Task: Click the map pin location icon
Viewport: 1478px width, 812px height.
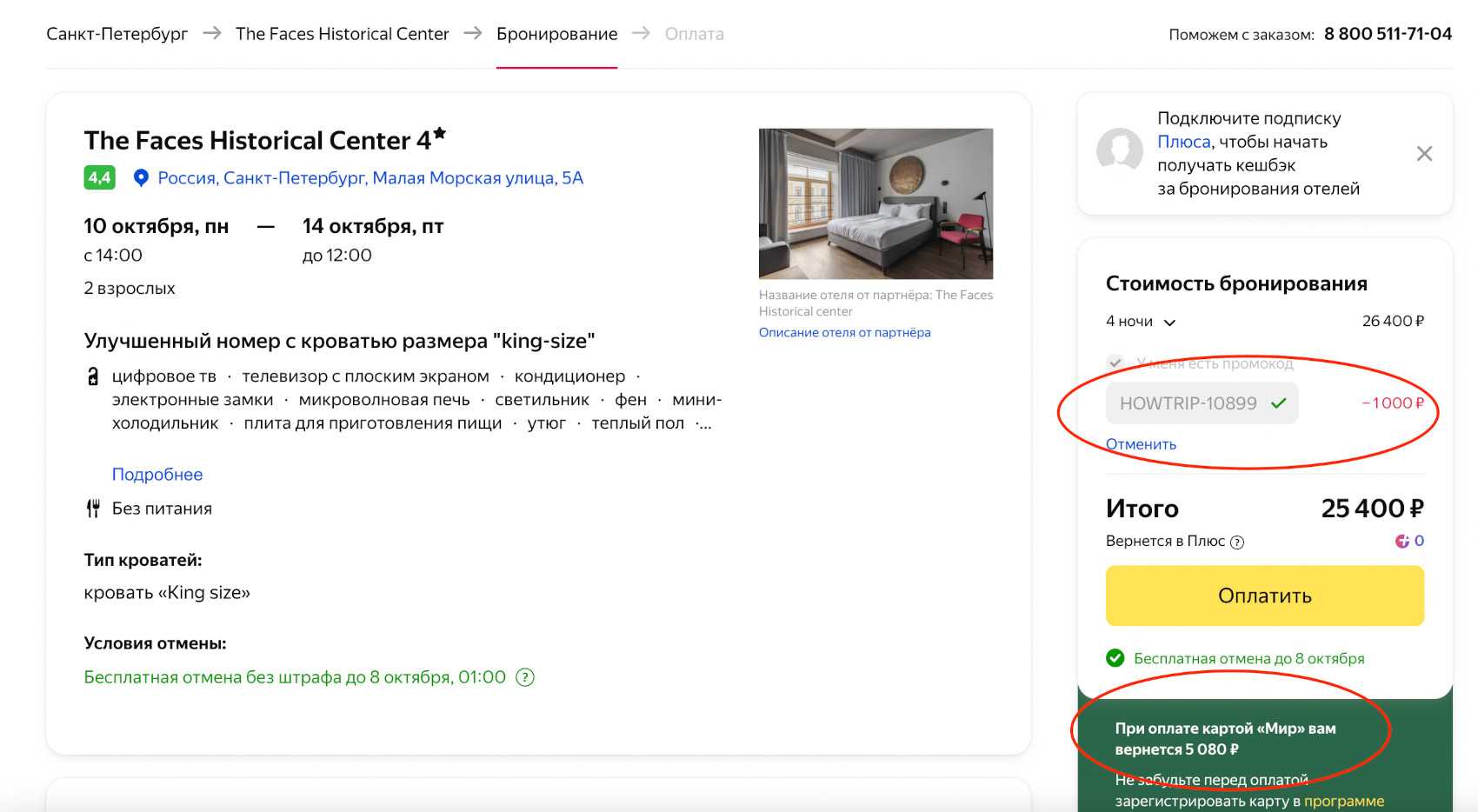Action: tap(141, 178)
